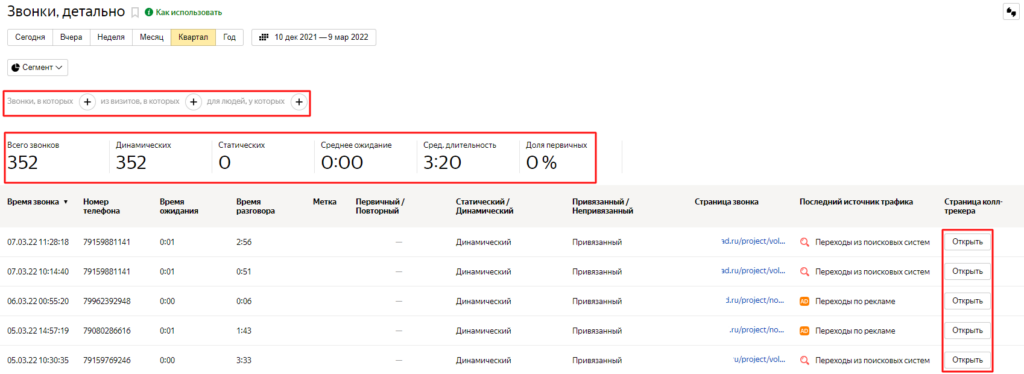Click Открыть for call 05.03.22 14:57:19
This screenshot has width=1024, height=374.
[x=967, y=330]
